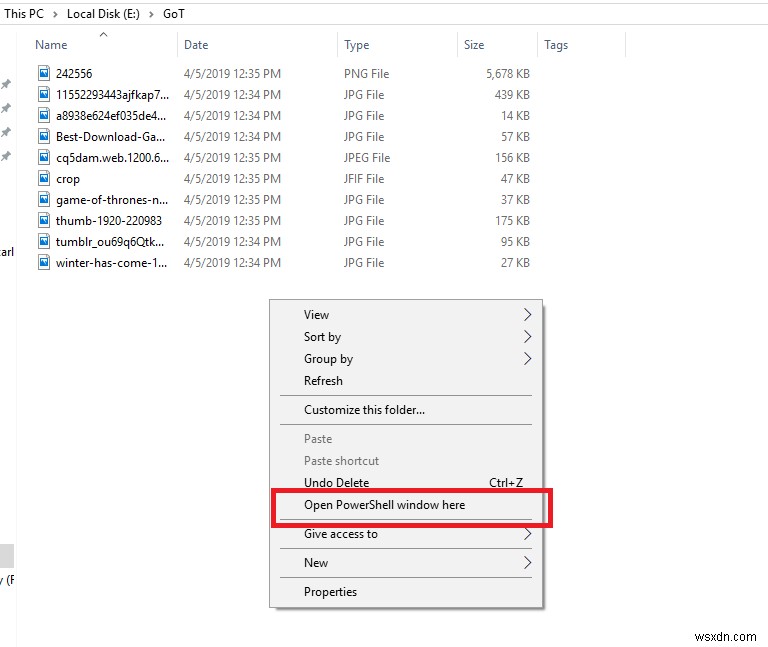Screen dimensions: 768x647
Task: Open the Give access to submenu
Action: tap(406, 533)
